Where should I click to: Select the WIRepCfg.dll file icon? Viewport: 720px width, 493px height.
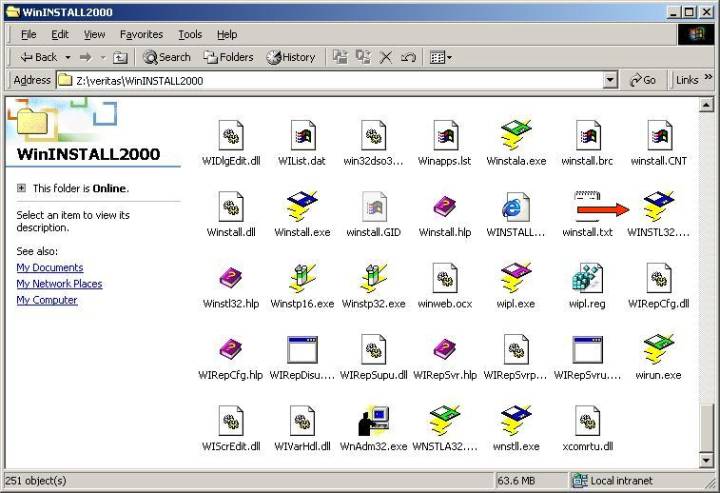point(658,278)
